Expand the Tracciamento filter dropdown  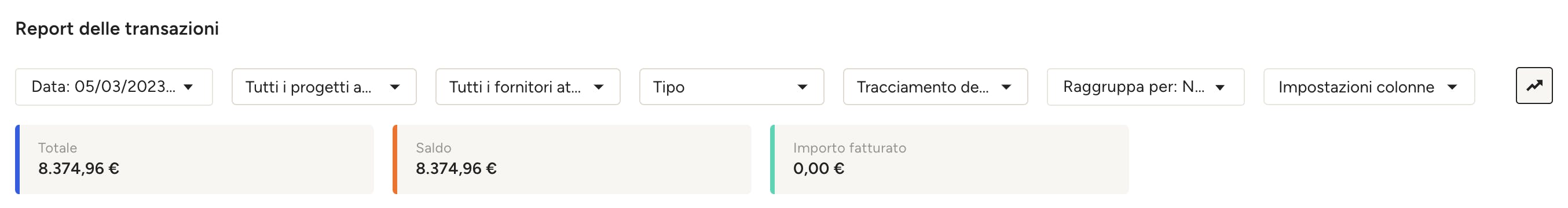[936, 87]
